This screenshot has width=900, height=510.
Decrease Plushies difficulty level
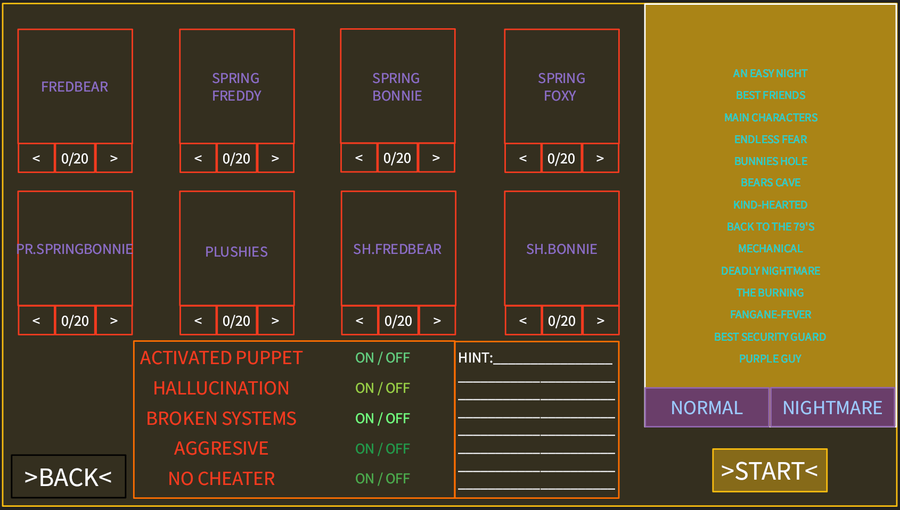[198, 320]
